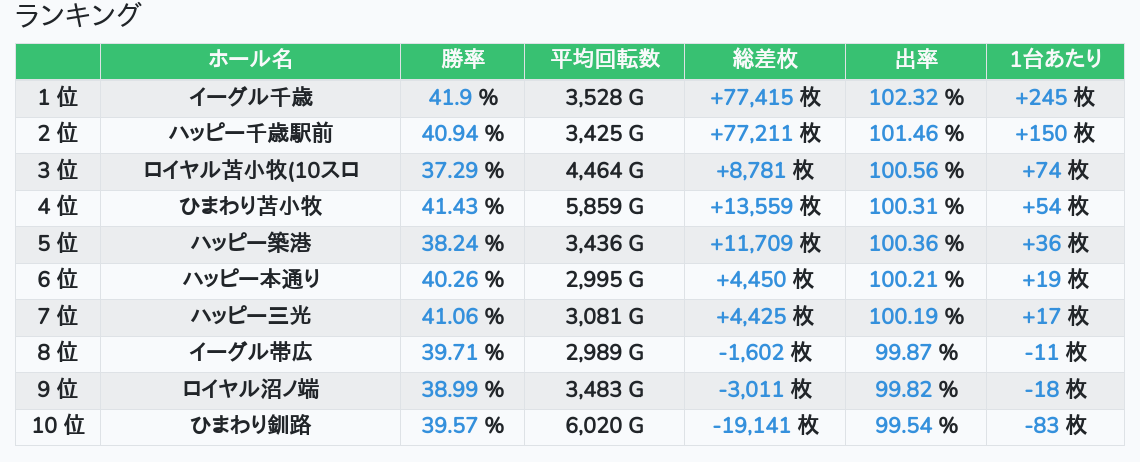This screenshot has width=1140, height=462.
Task: Click the 出率 column header
Action: coord(916,60)
